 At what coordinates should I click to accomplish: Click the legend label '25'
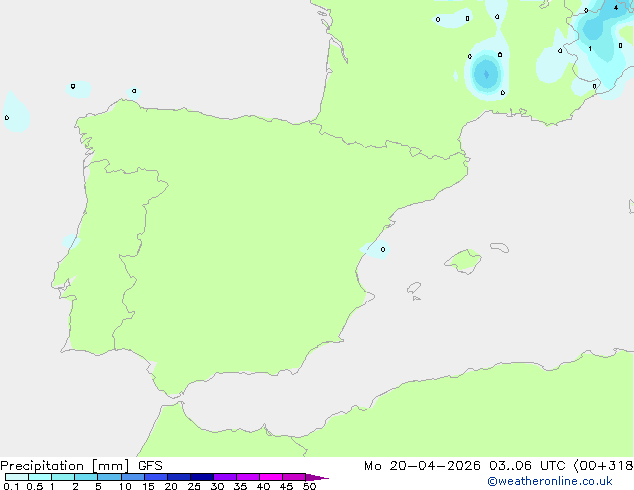click(194, 486)
